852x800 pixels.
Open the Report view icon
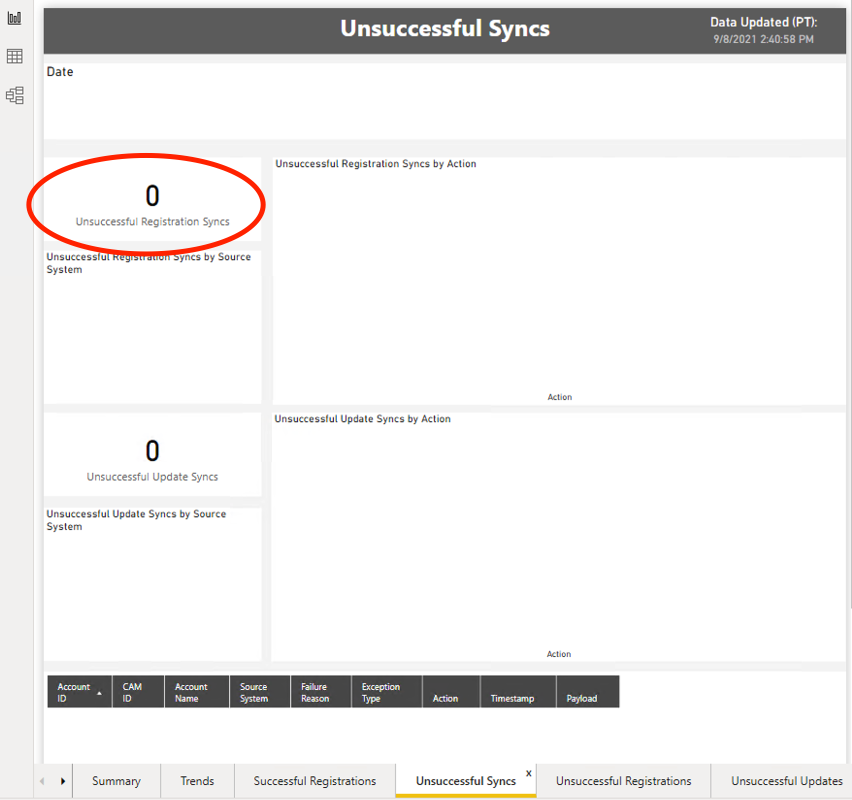[x=15, y=18]
